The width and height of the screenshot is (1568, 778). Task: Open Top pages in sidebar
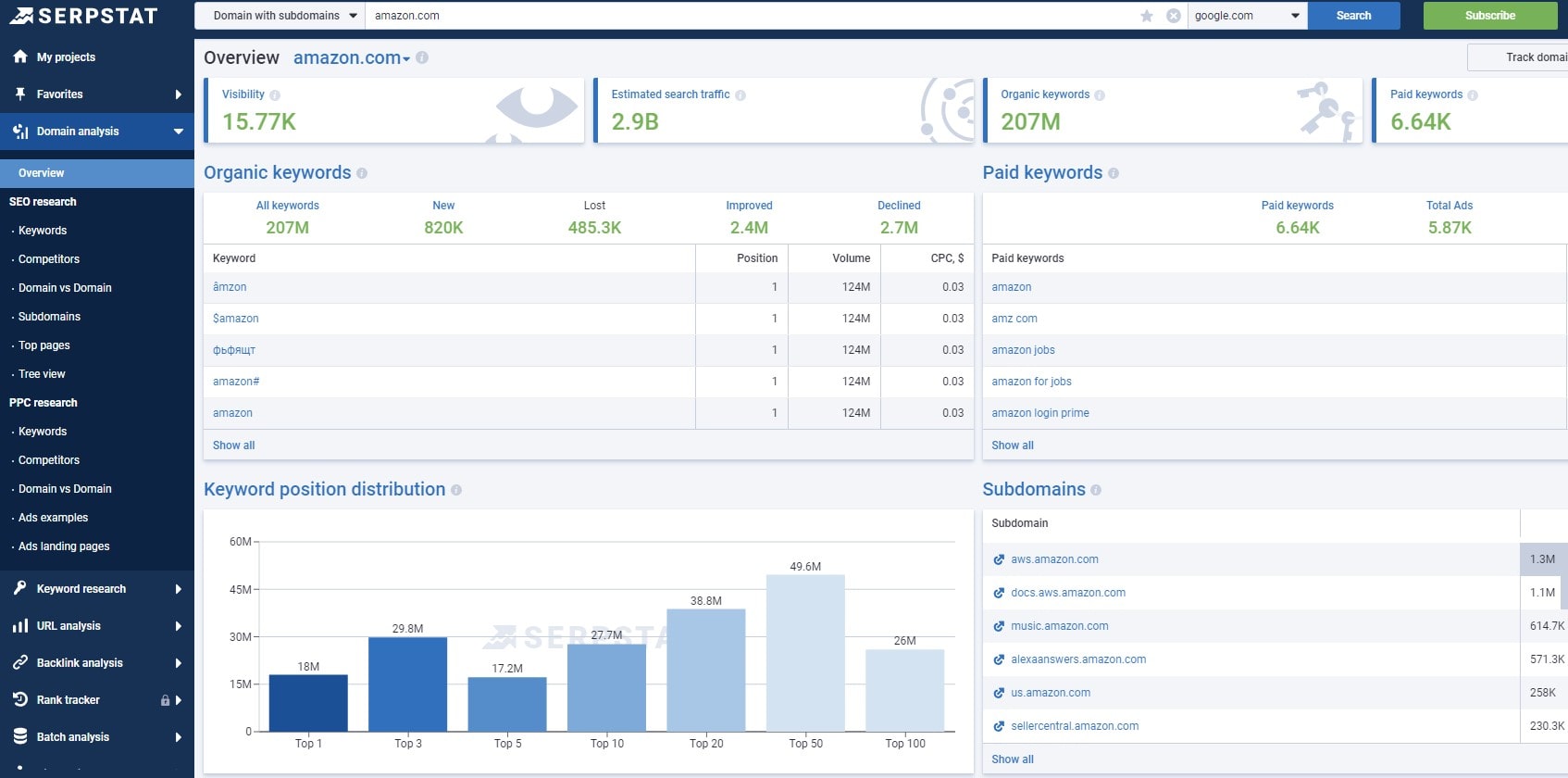44,345
